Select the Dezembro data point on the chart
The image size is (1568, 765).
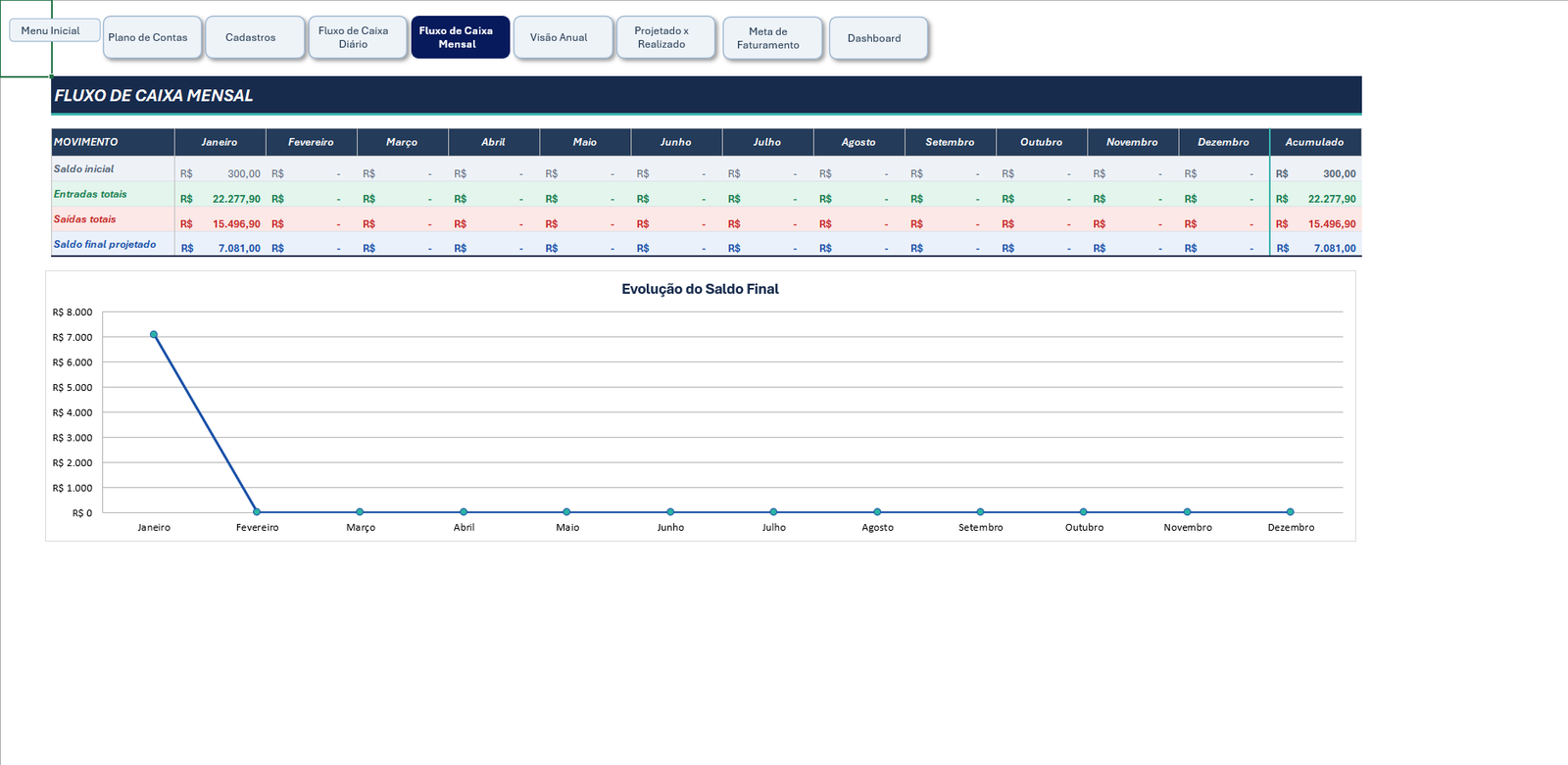(1291, 512)
